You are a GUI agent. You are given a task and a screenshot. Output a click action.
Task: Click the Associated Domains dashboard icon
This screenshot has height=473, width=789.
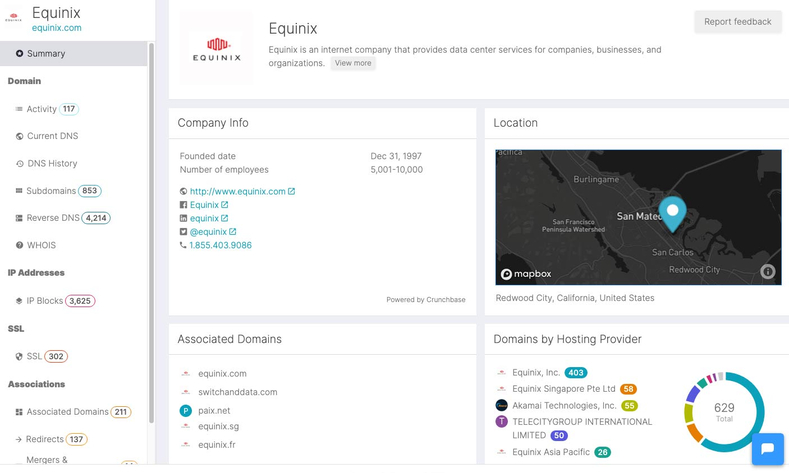[x=19, y=412]
